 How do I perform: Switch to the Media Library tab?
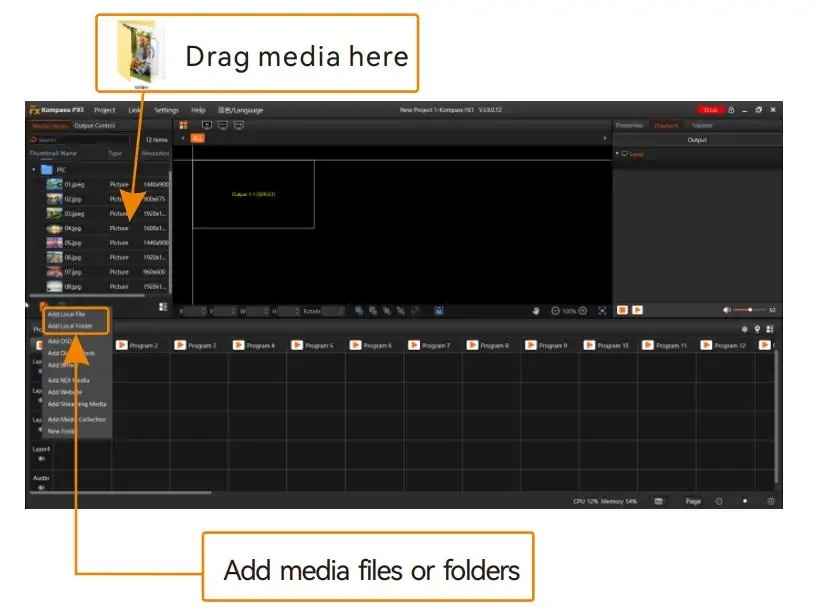[50, 126]
